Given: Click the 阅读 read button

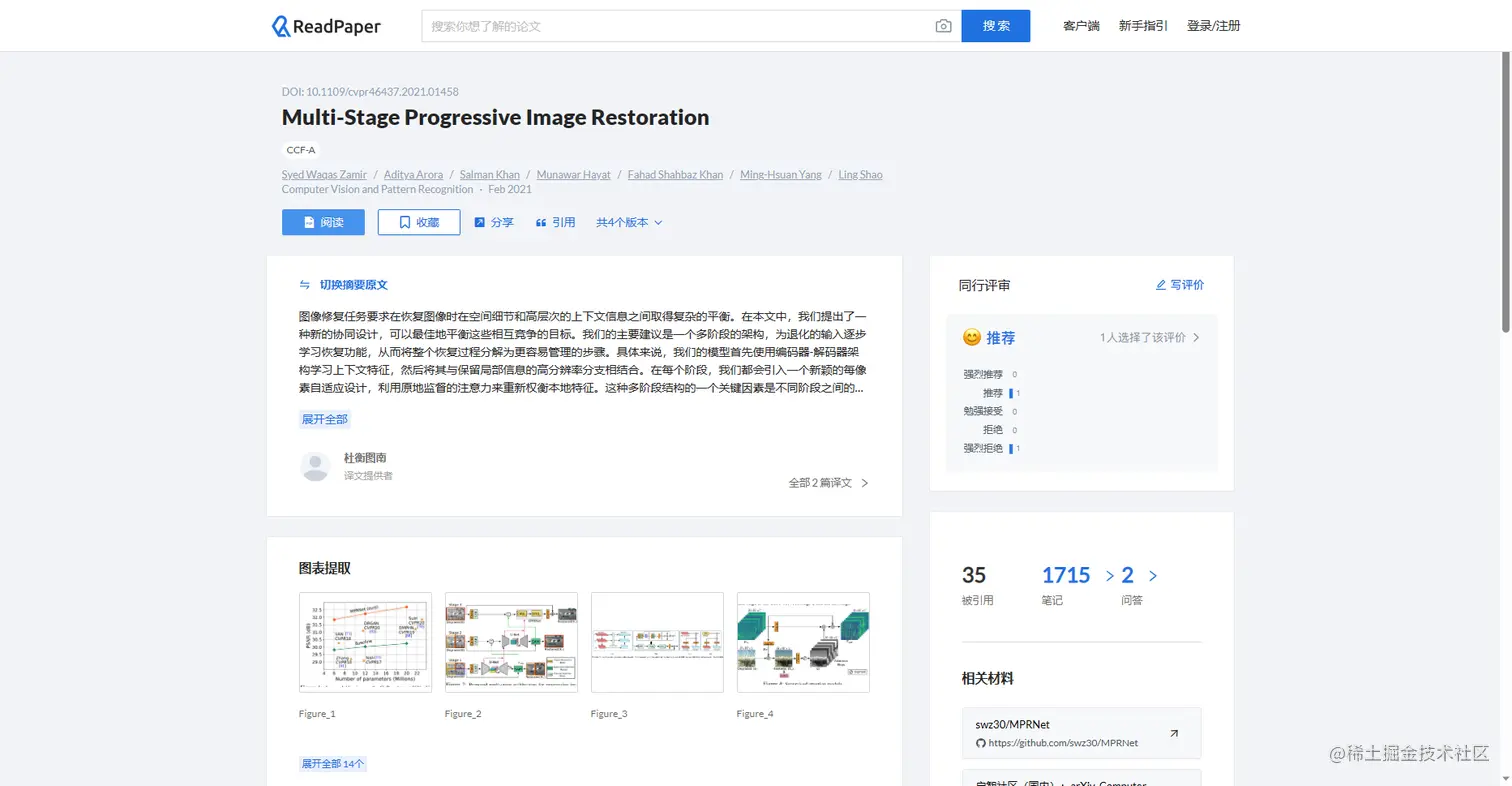Looking at the screenshot, I should click(323, 222).
